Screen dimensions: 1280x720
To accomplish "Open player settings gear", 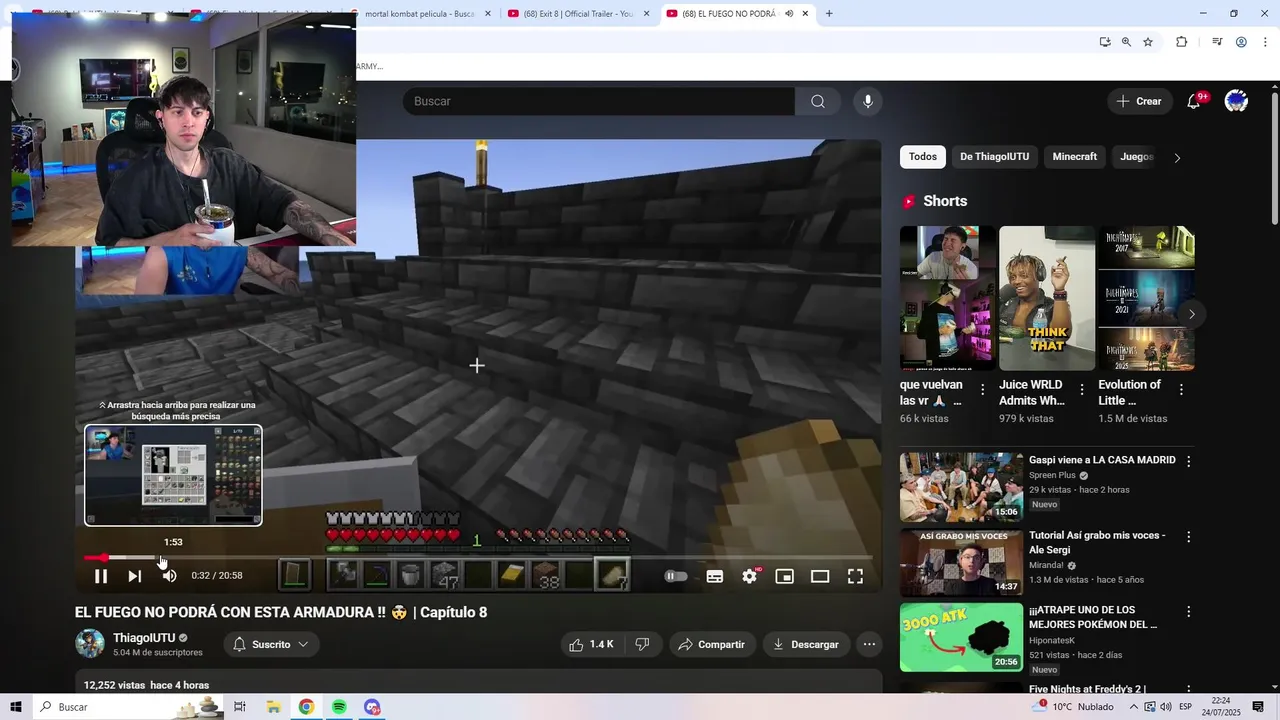I will (x=750, y=576).
